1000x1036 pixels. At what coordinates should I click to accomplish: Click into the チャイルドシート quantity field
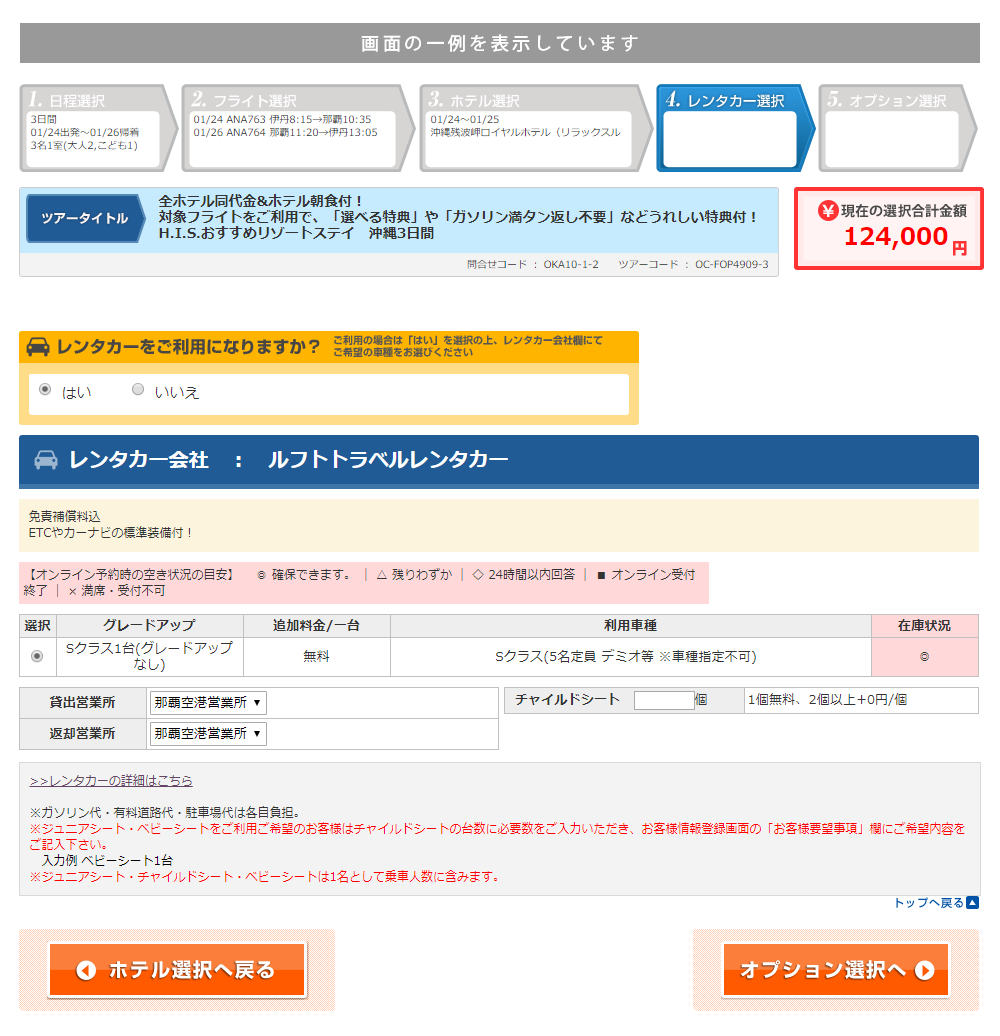[664, 700]
